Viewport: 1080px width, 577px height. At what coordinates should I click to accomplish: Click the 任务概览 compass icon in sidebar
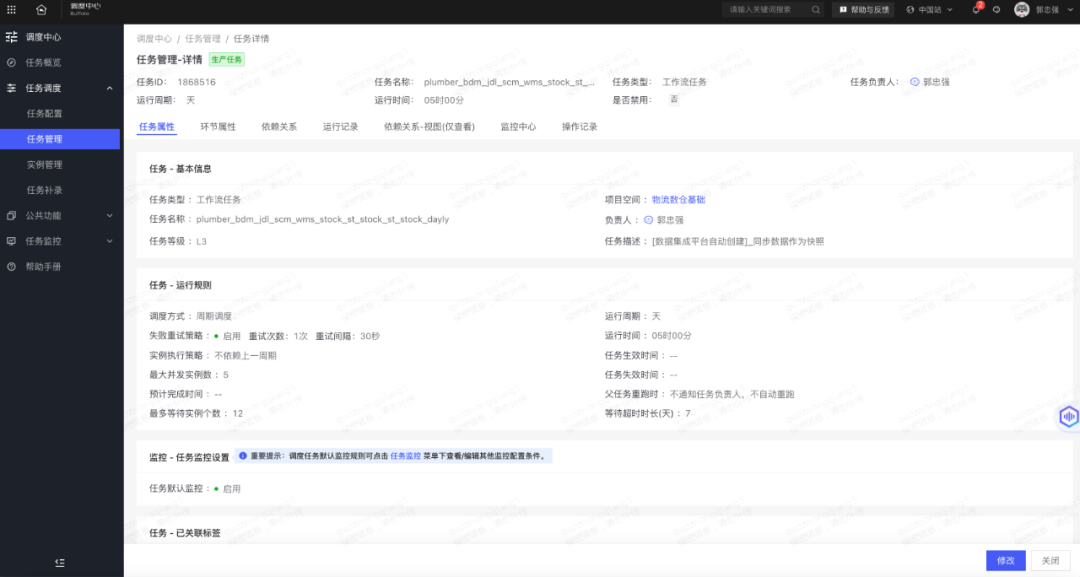point(11,63)
